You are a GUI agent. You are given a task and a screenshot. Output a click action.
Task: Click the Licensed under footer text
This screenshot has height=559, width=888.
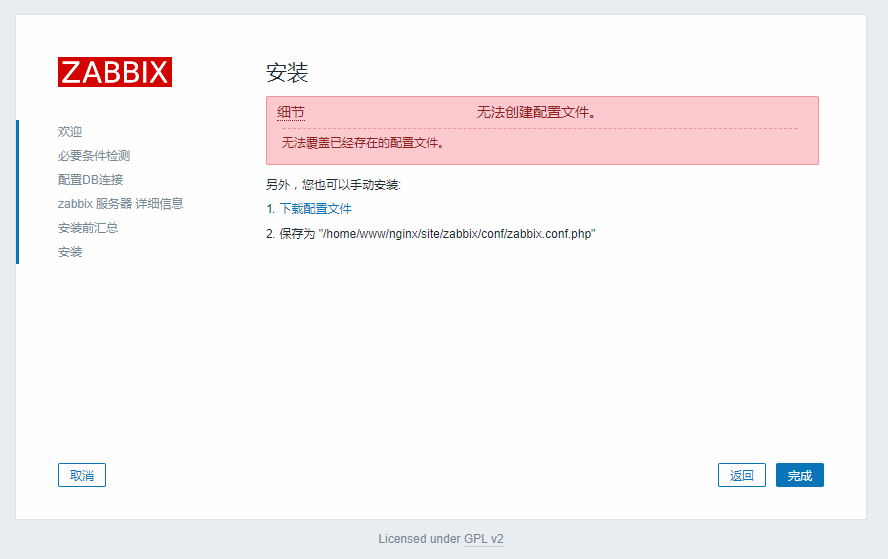pyautogui.click(x=419, y=539)
